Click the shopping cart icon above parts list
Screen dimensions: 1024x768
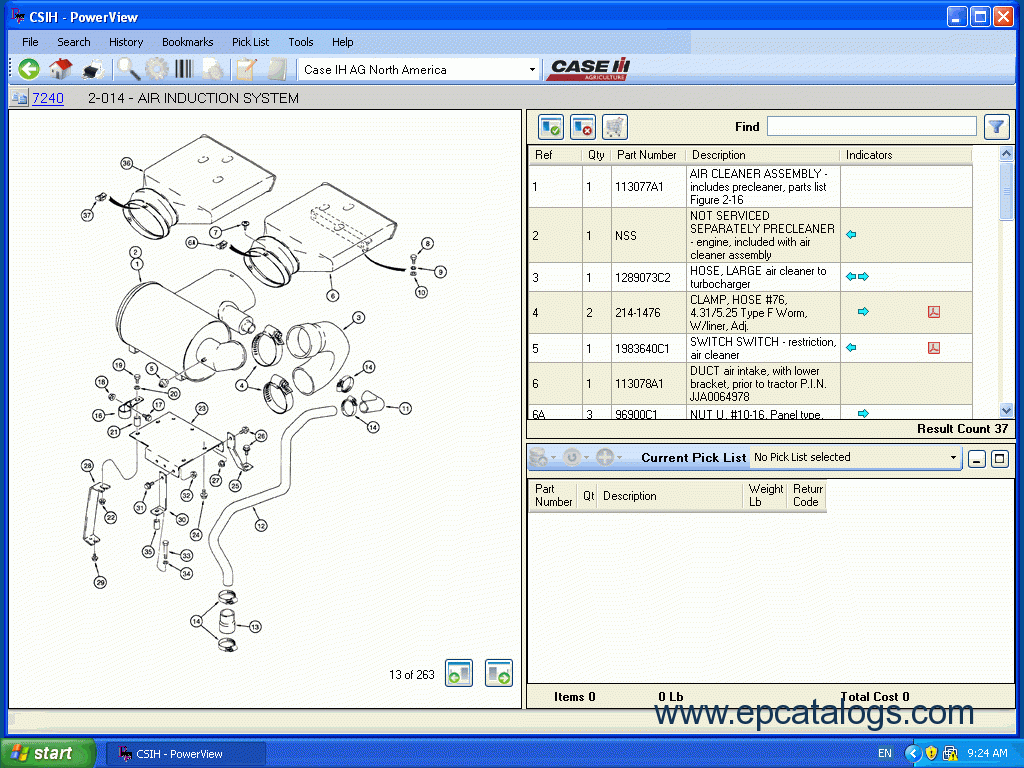615,127
